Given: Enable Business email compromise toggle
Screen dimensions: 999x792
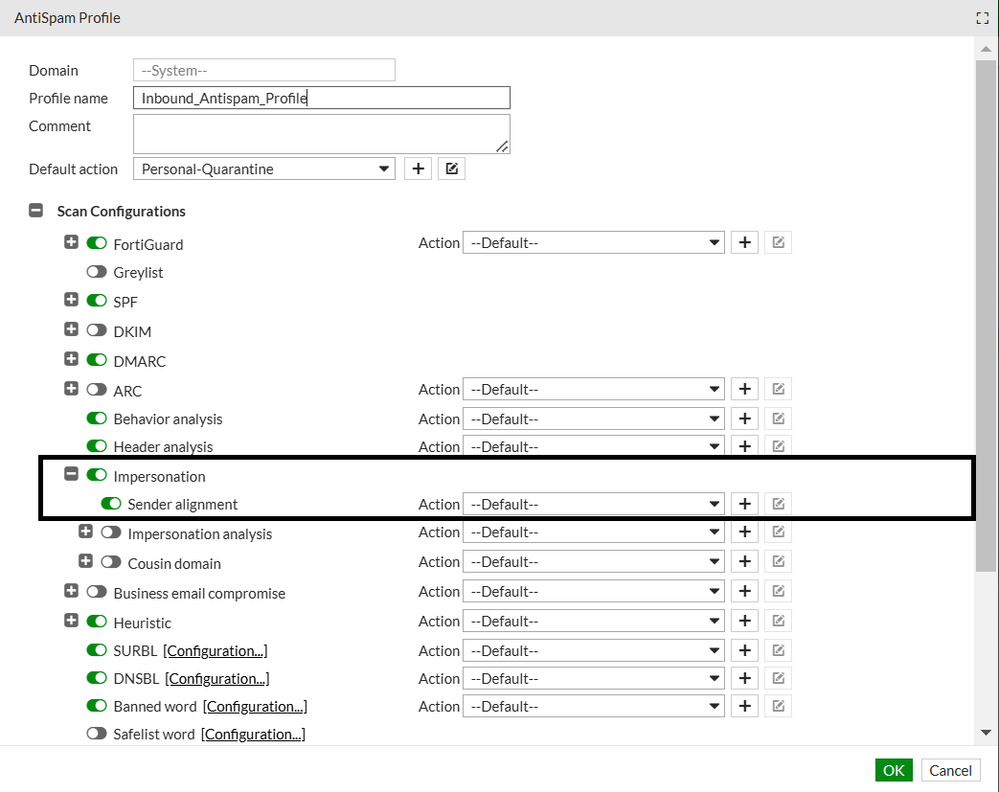Looking at the screenshot, I should click(97, 591).
